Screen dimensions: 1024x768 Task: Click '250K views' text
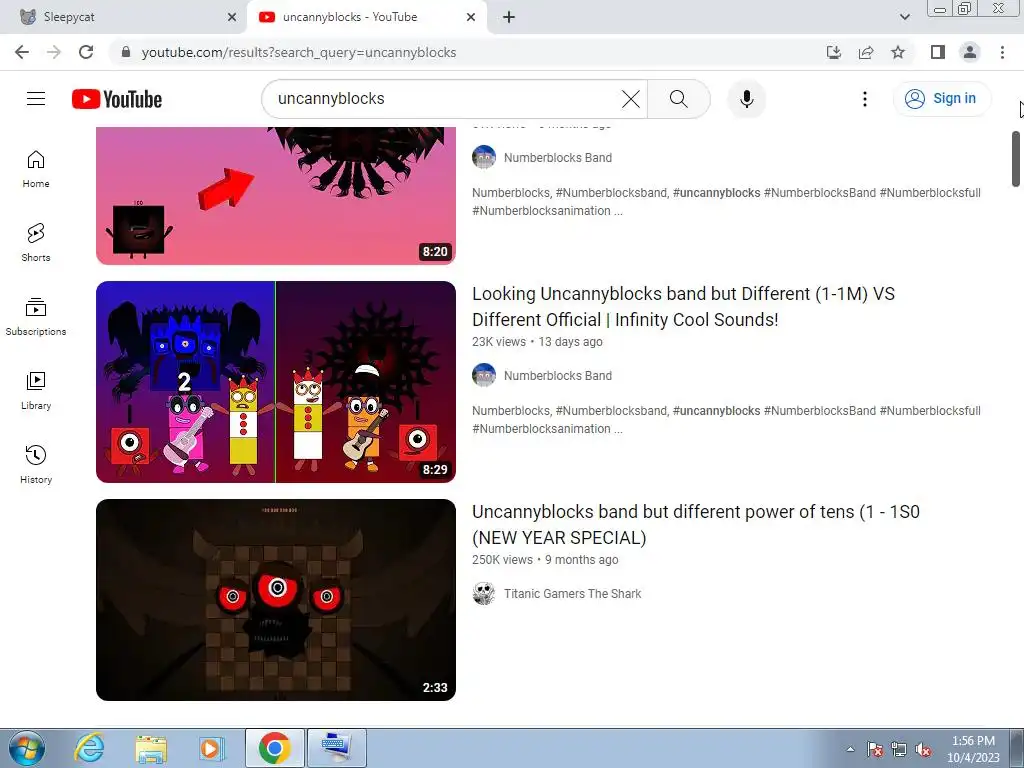[502, 560]
